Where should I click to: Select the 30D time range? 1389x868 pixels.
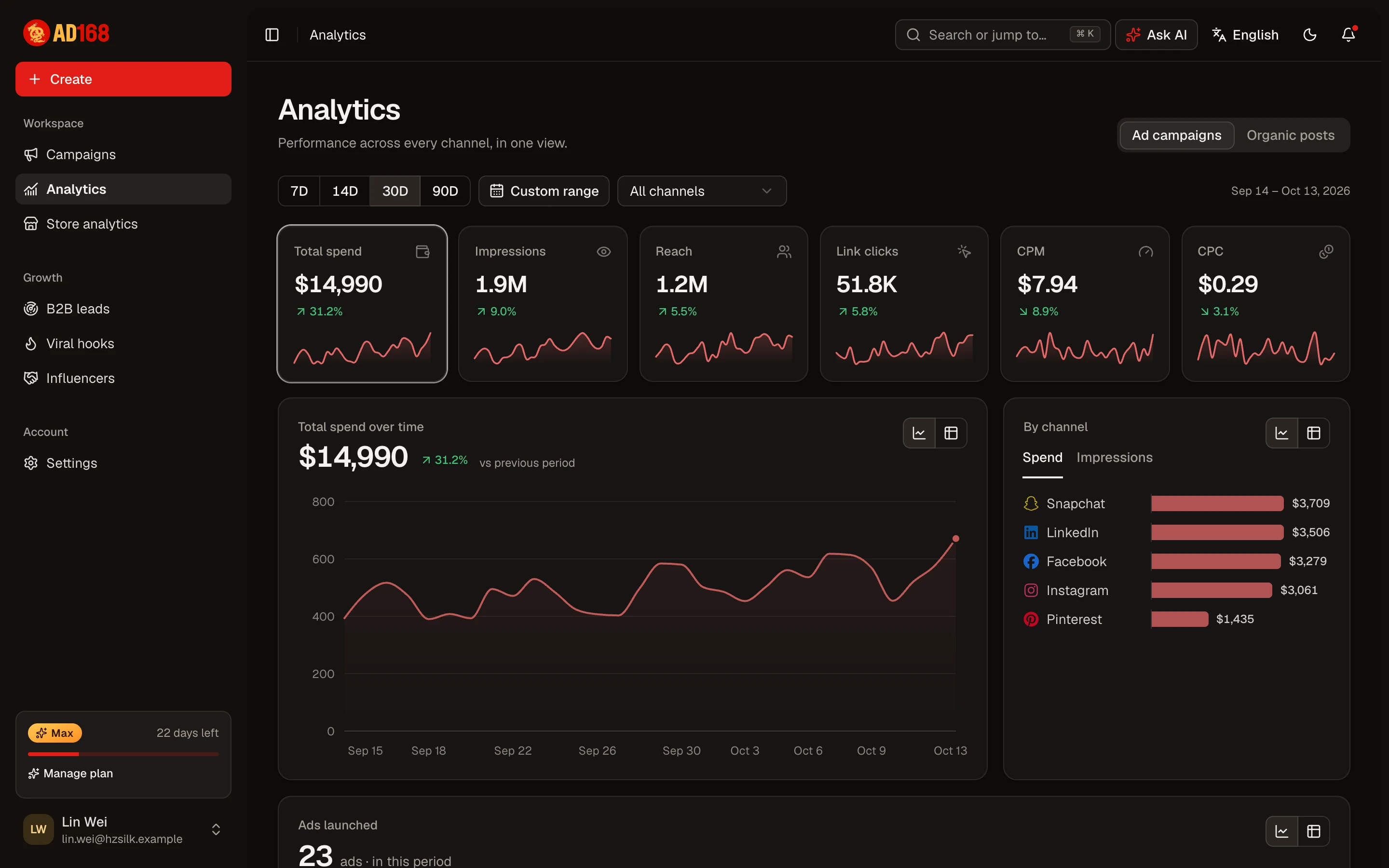coord(395,191)
